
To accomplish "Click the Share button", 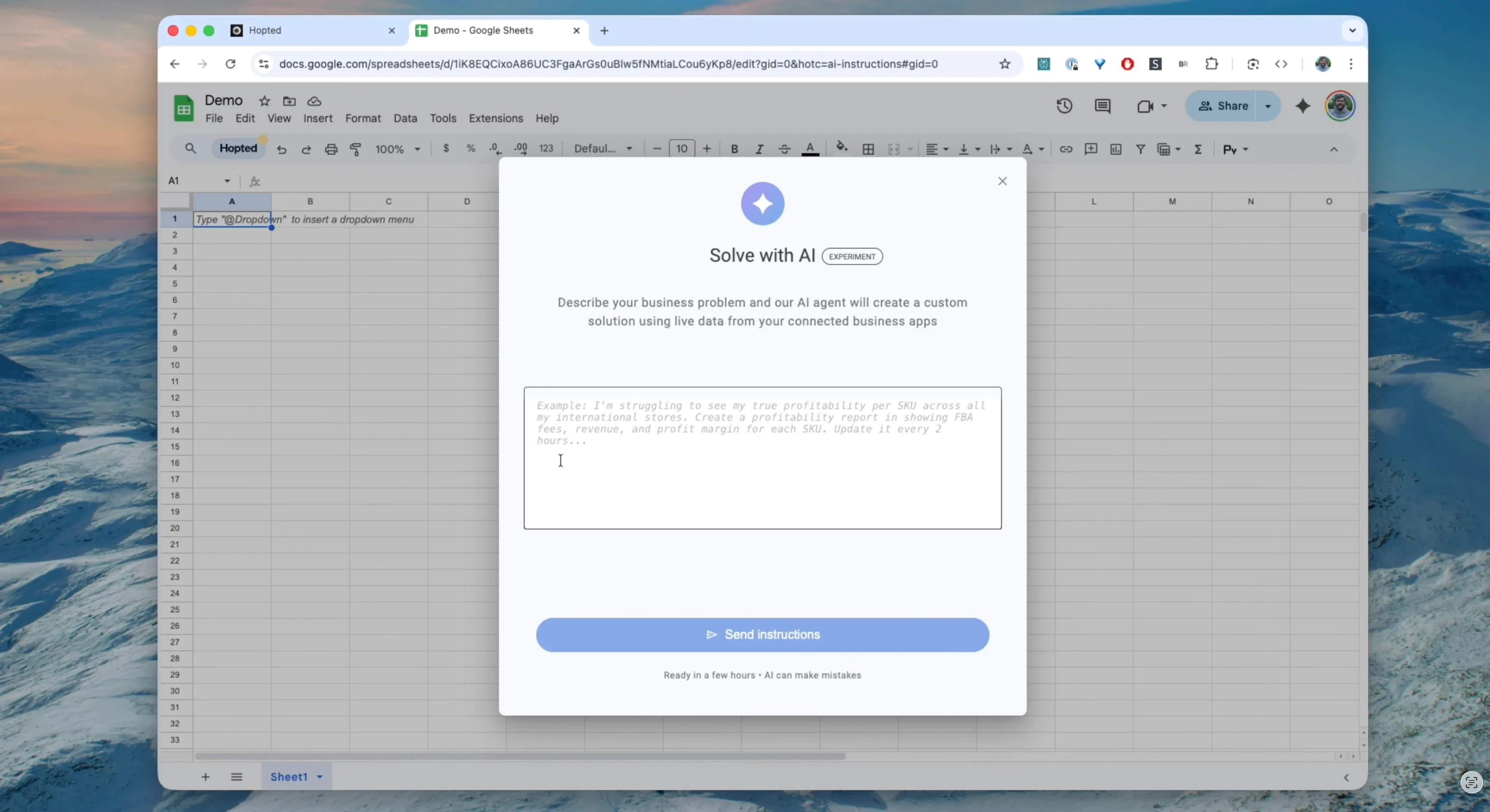I will point(1222,106).
